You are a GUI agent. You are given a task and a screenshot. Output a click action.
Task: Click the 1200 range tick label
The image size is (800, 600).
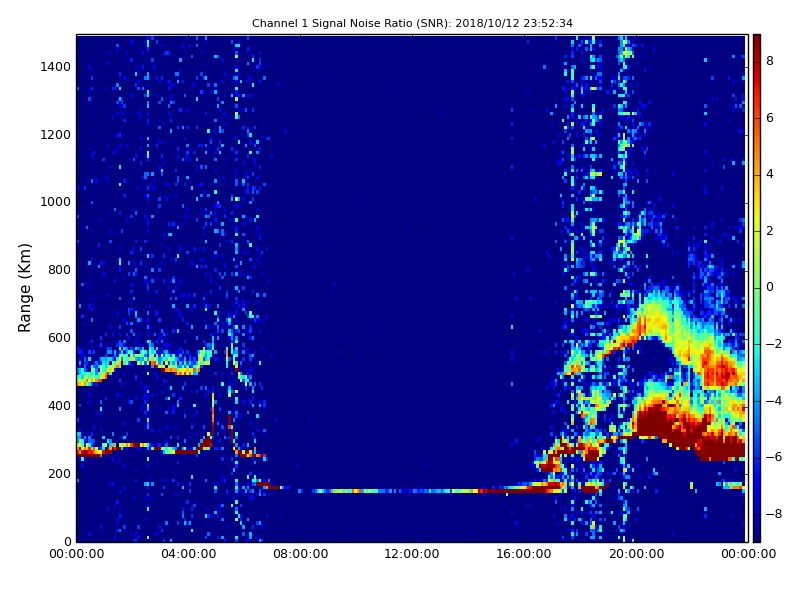(x=56, y=135)
